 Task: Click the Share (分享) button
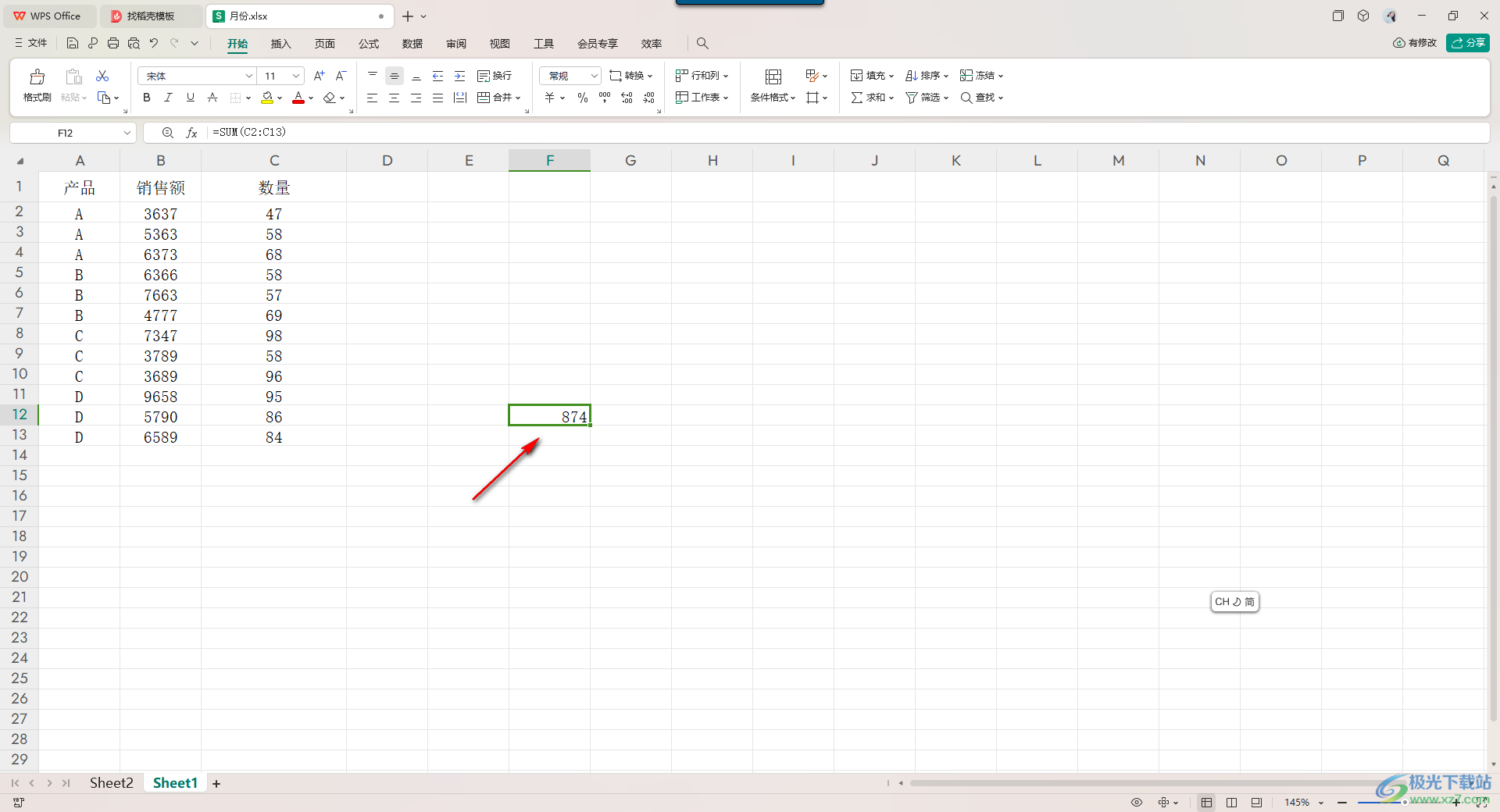[x=1468, y=43]
